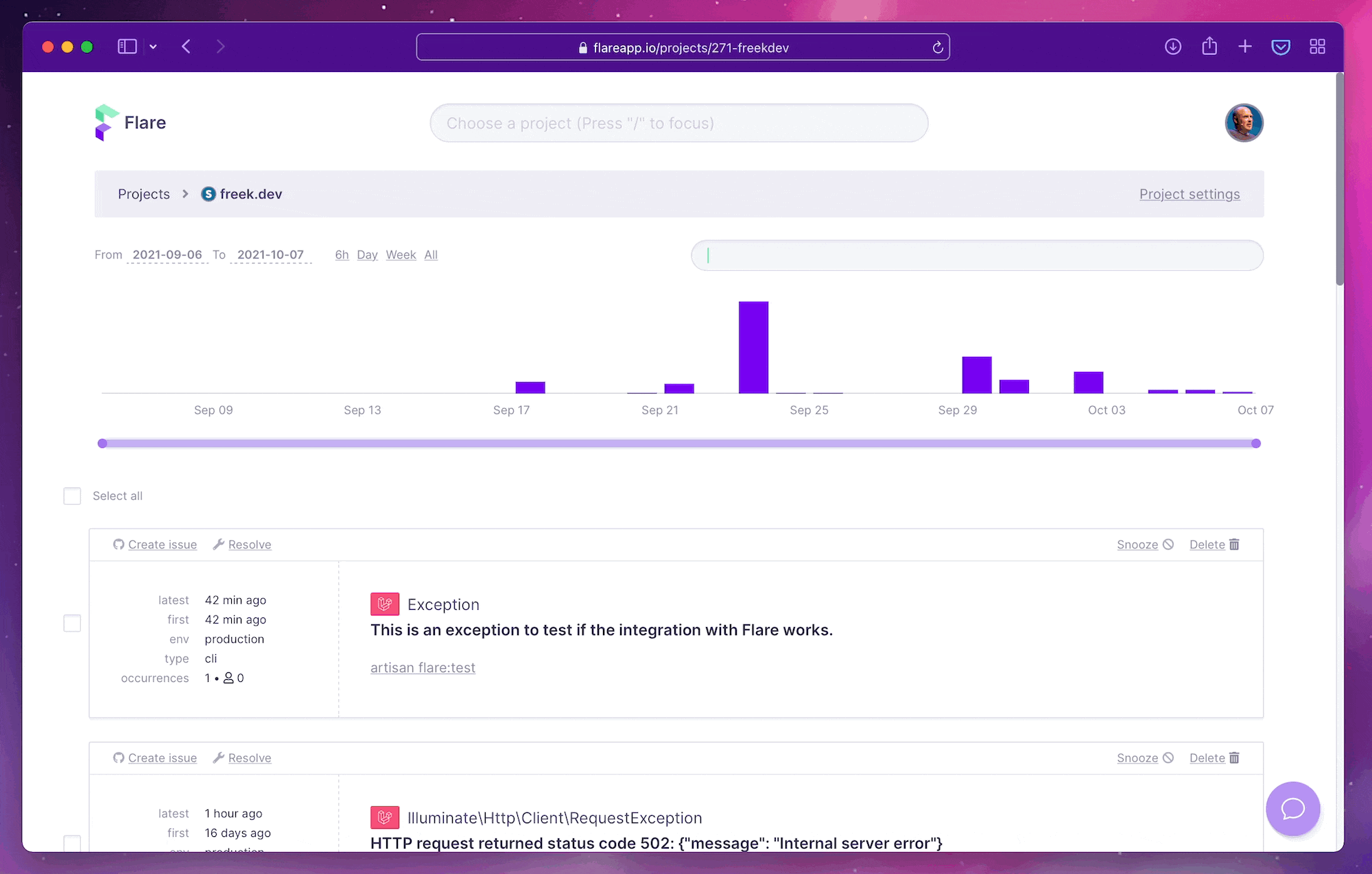Click the Oct 03 axis label
The width and height of the screenshot is (1372, 874).
click(x=1107, y=410)
